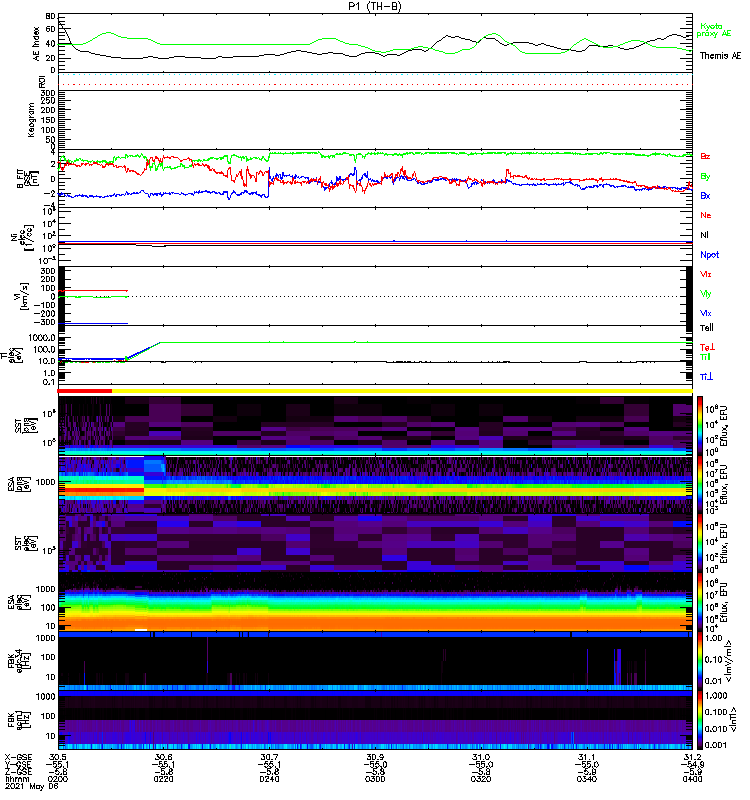Select the green "By" legend entry
The width and height of the screenshot is (750, 800).
705,176
